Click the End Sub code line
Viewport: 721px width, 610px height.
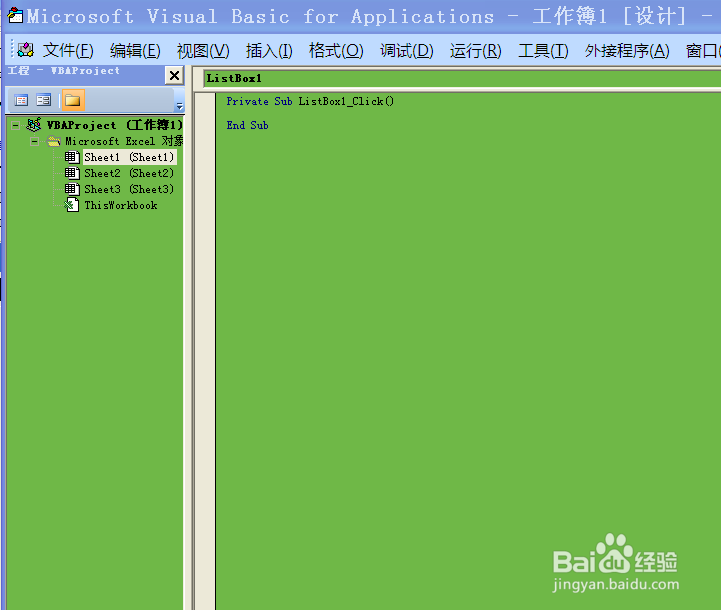pyautogui.click(x=247, y=125)
